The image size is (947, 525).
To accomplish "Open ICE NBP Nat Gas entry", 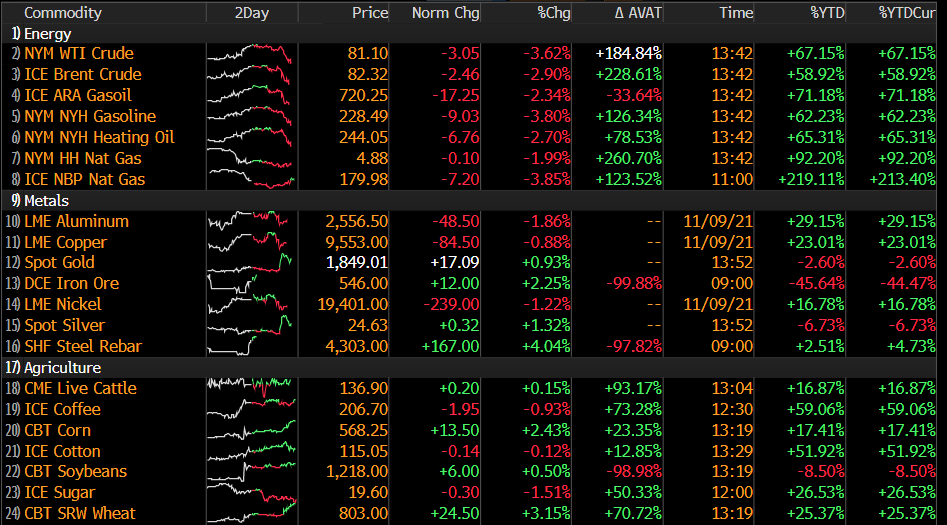I will [x=85, y=179].
